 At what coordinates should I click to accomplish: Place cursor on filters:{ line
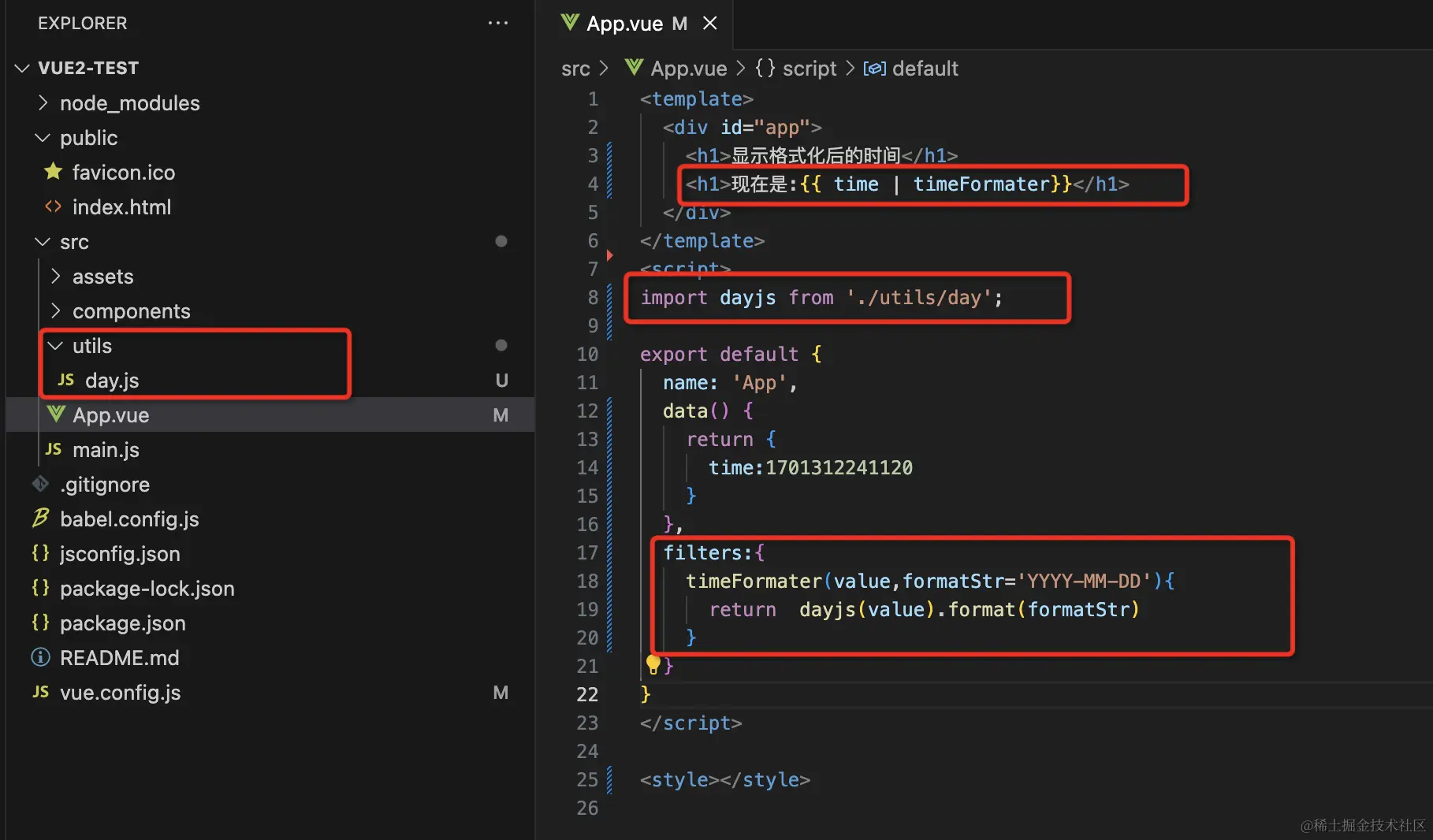tap(713, 552)
